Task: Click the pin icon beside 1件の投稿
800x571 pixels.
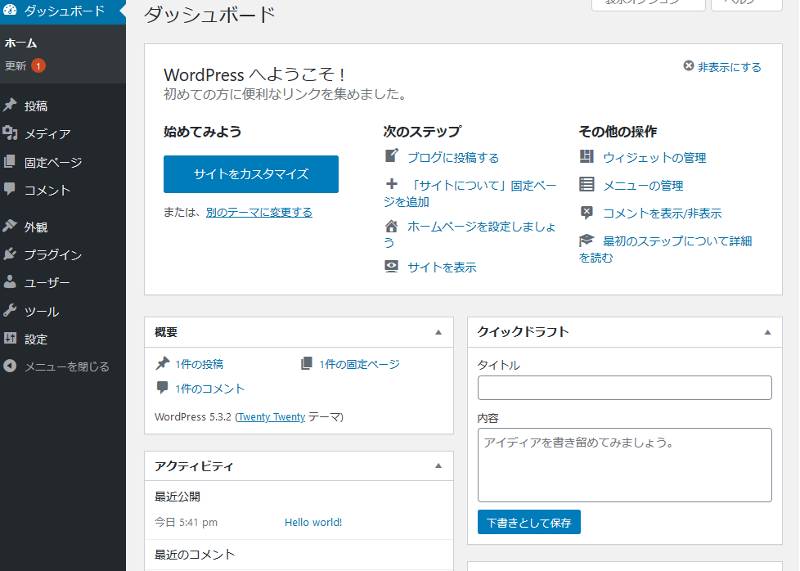Action: coord(162,363)
